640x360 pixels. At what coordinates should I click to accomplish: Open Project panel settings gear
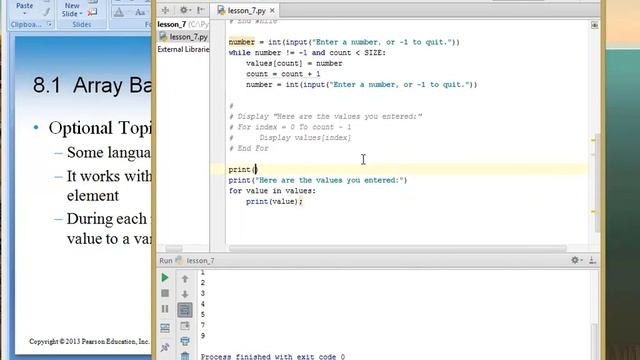(184, 10)
